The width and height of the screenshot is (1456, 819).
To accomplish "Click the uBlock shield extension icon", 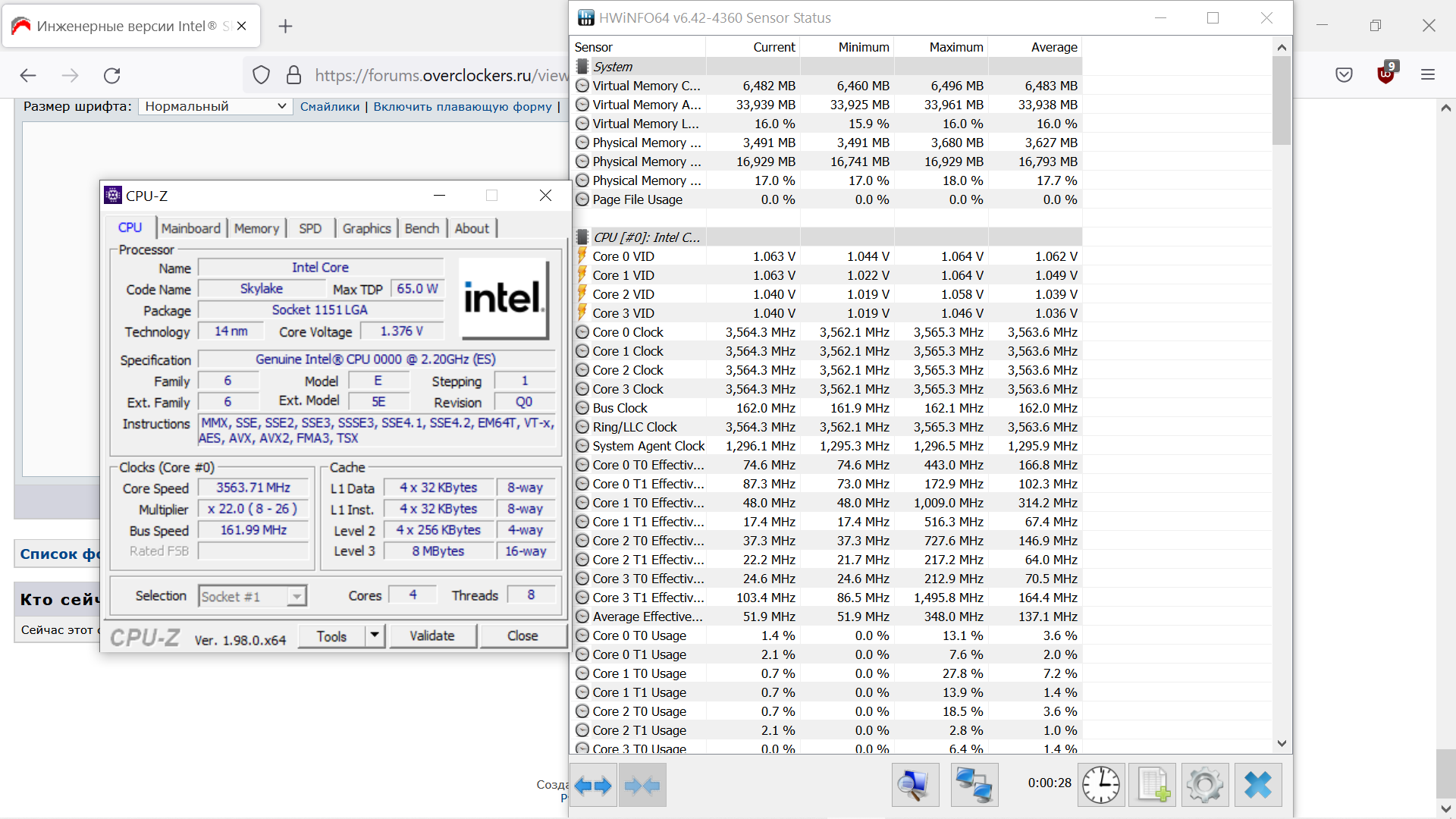I will coord(1385,74).
